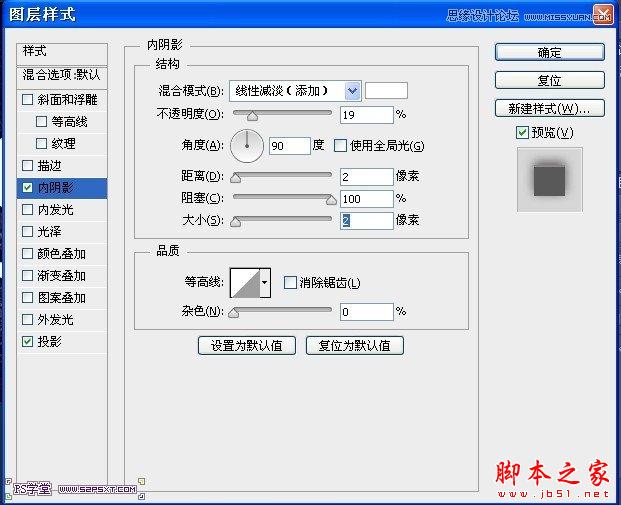Viewport: 621px width, 505px height.
Task: Close the 图层样式 dialog
Action: (603, 15)
